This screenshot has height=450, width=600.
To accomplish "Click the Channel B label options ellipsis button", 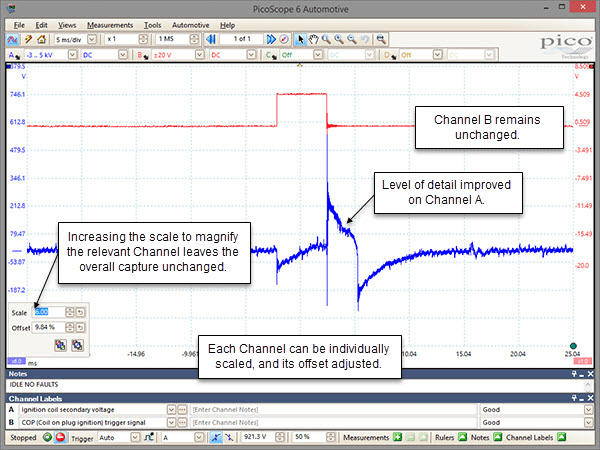I will [x=183, y=422].
